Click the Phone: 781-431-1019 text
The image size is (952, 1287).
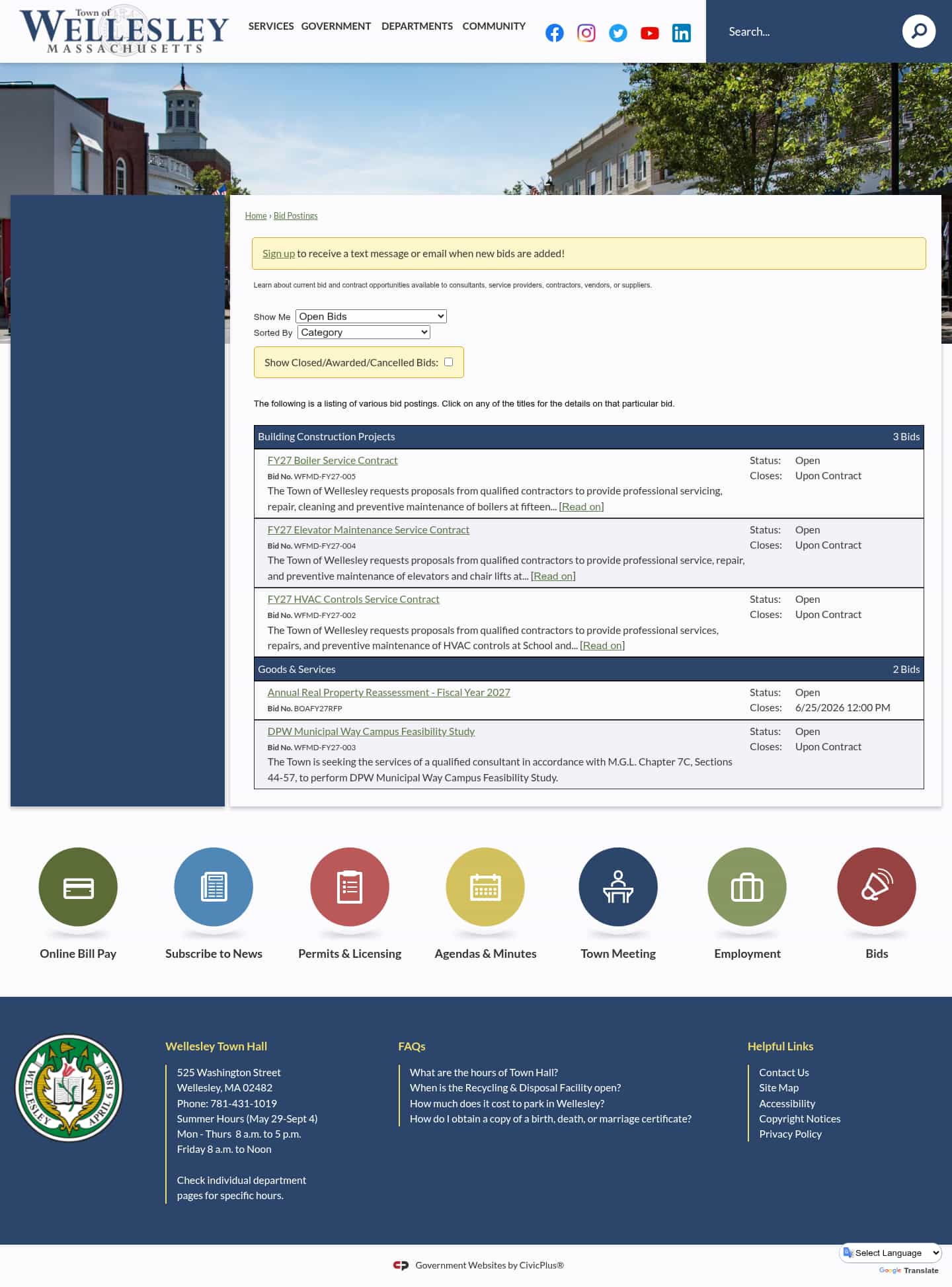coord(227,1103)
